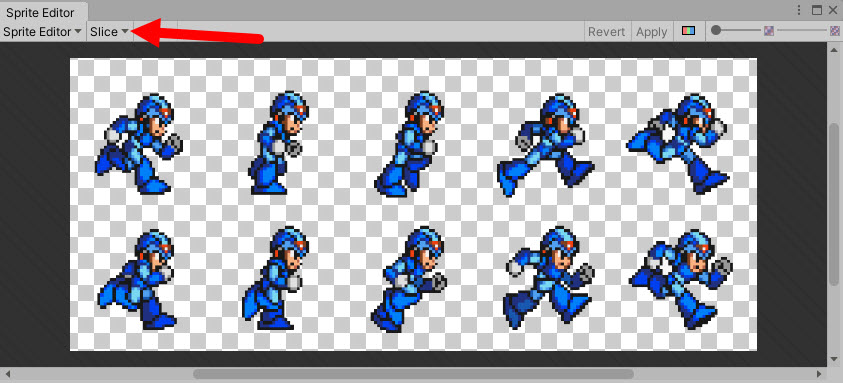
Task: Select the third sprite in top row
Action: 409,144
